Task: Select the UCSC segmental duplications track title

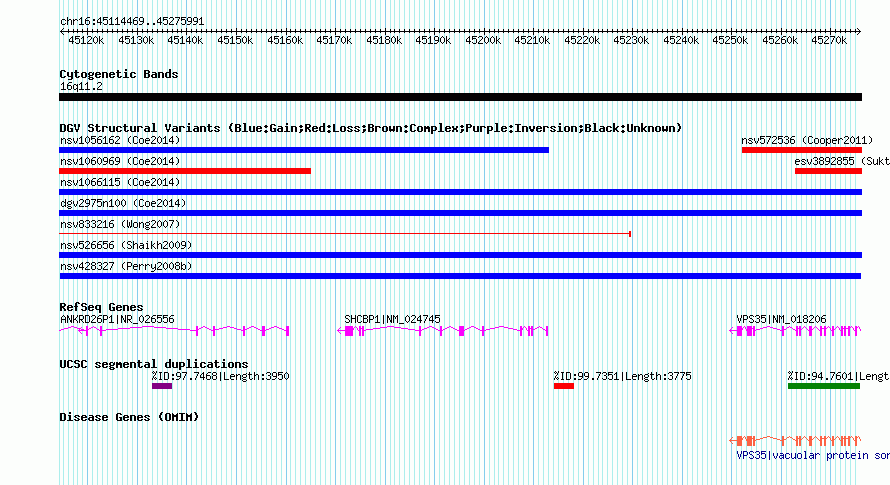Action: [154, 364]
